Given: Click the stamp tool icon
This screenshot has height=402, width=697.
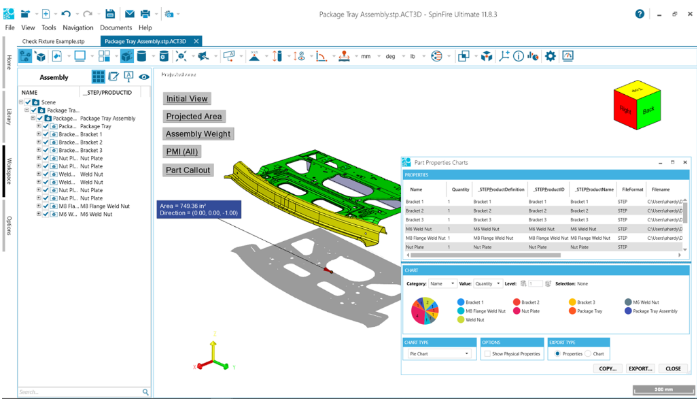Looking at the screenshot, I should [344, 56].
